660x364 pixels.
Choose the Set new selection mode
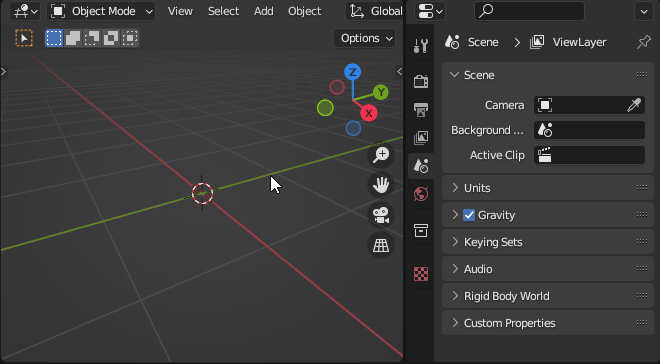tap(54, 38)
